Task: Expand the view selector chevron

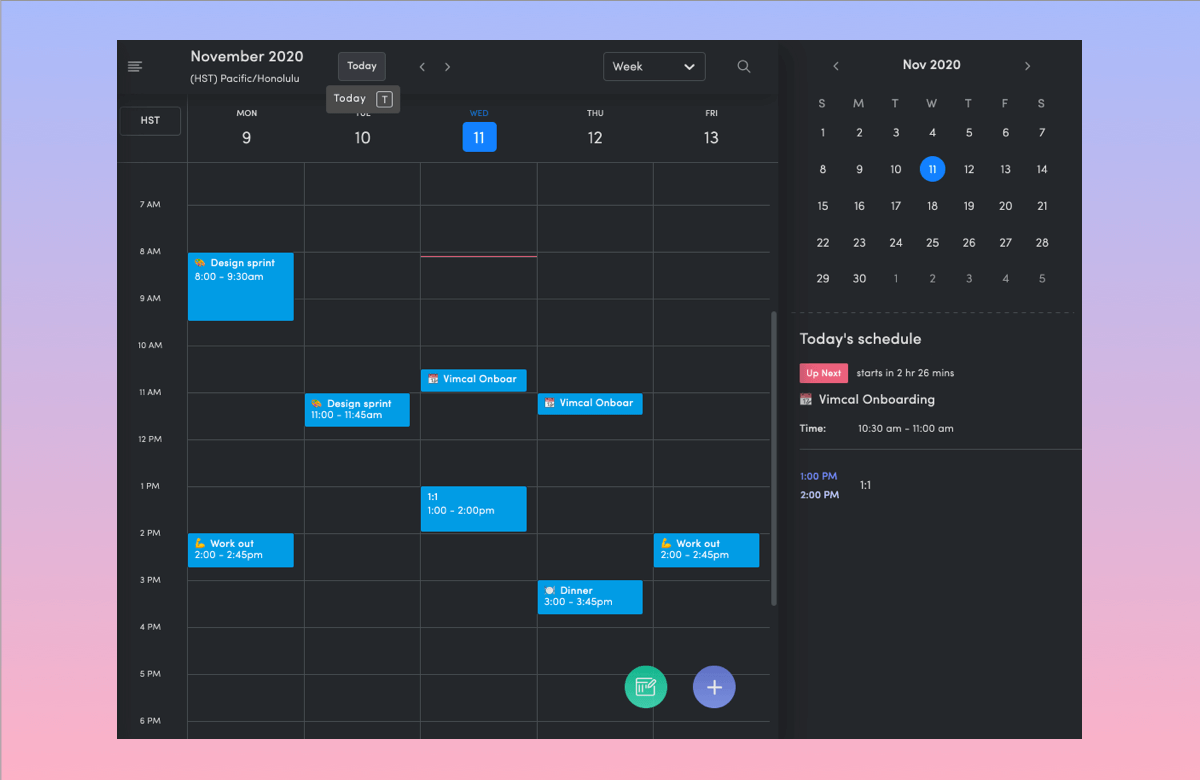Action: pyautogui.click(x=690, y=66)
